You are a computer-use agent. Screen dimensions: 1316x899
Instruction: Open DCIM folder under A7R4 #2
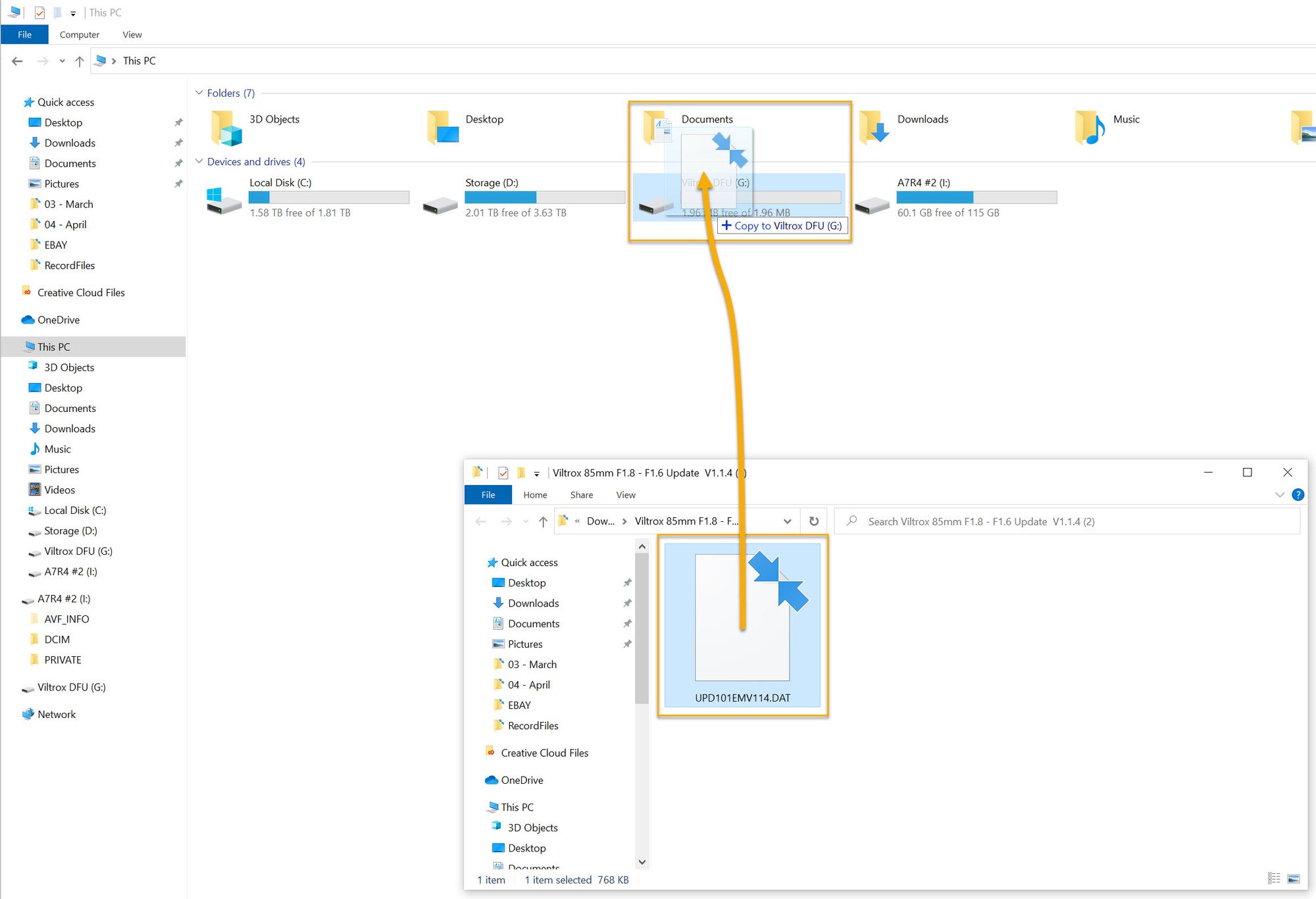click(57, 639)
